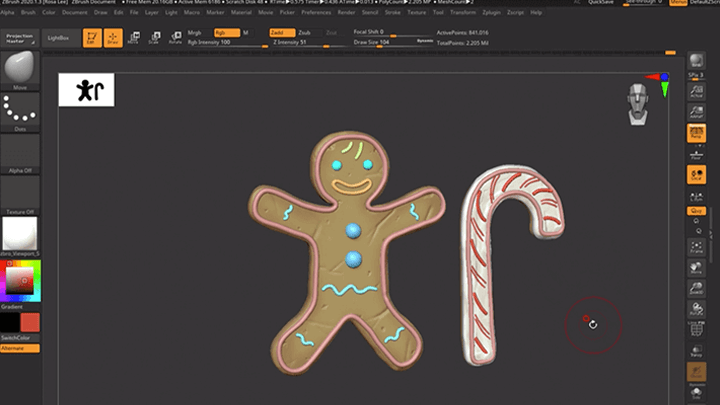Screen dimensions: 720x405
Task: Toggle the Edit mode button
Action: [92, 38]
